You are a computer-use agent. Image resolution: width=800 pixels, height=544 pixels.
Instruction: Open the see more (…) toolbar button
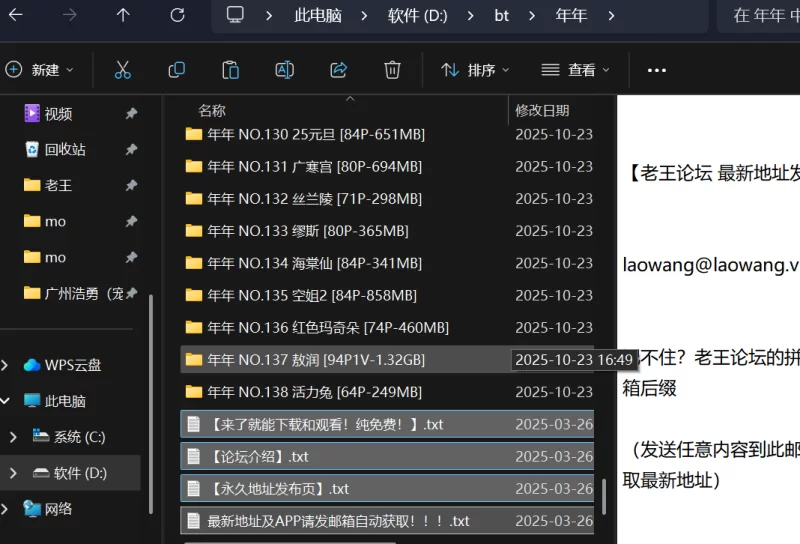[x=656, y=70]
